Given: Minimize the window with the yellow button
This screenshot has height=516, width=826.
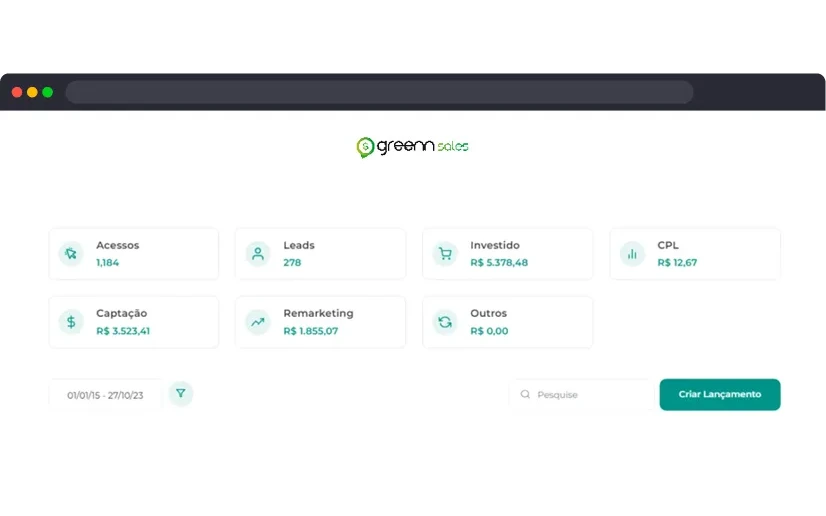Looking at the screenshot, I should tap(32, 92).
